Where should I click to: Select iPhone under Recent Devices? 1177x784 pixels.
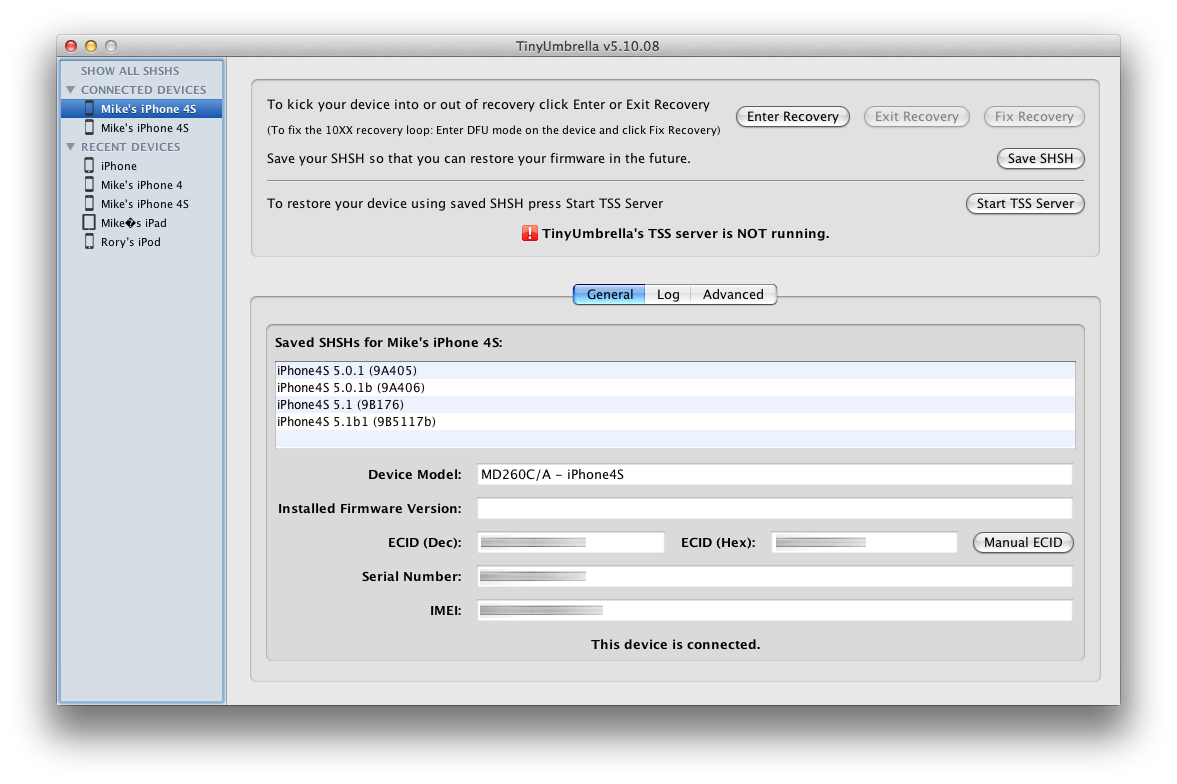(141, 166)
